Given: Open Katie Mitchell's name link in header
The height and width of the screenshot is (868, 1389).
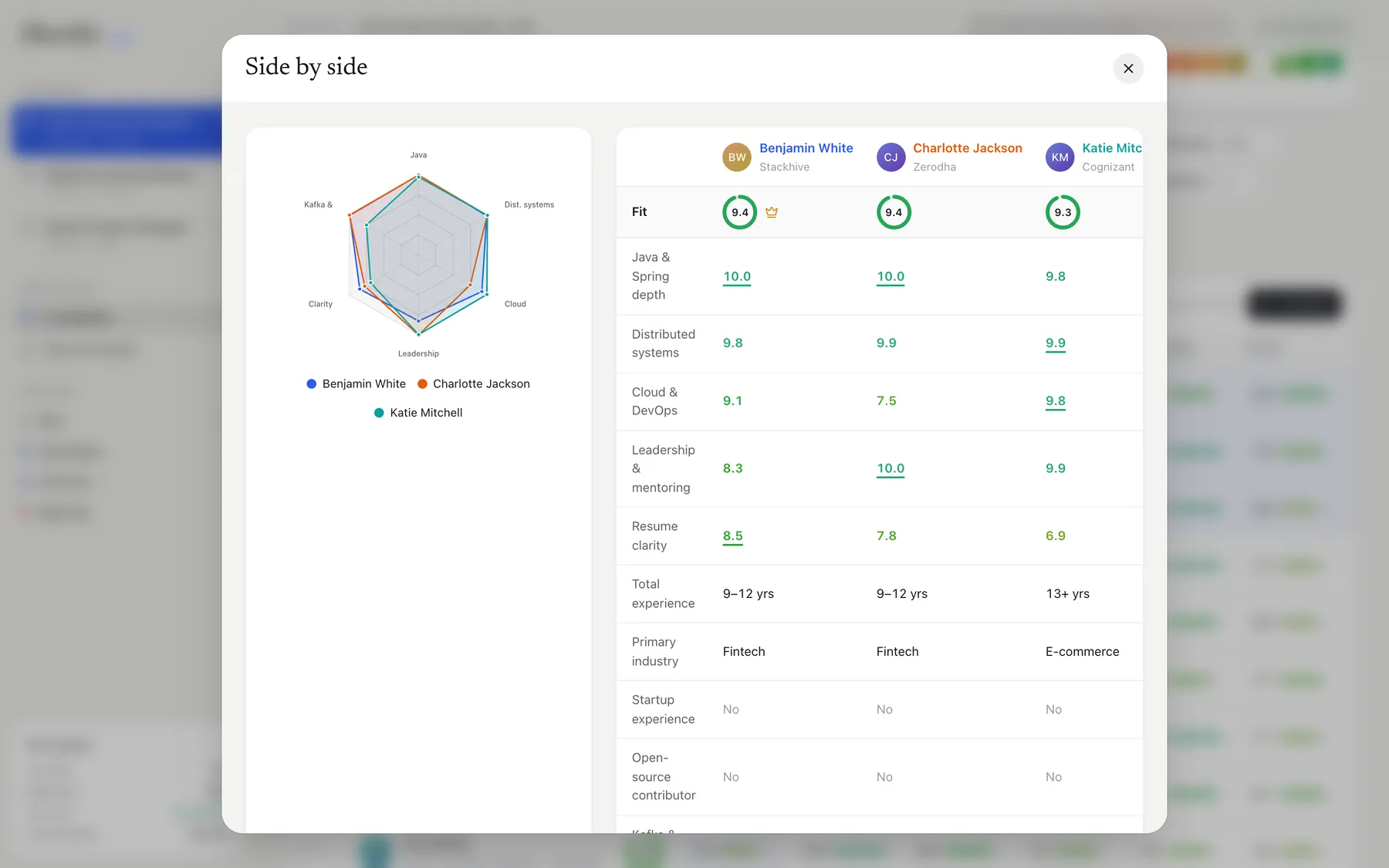Looking at the screenshot, I should point(1112,148).
